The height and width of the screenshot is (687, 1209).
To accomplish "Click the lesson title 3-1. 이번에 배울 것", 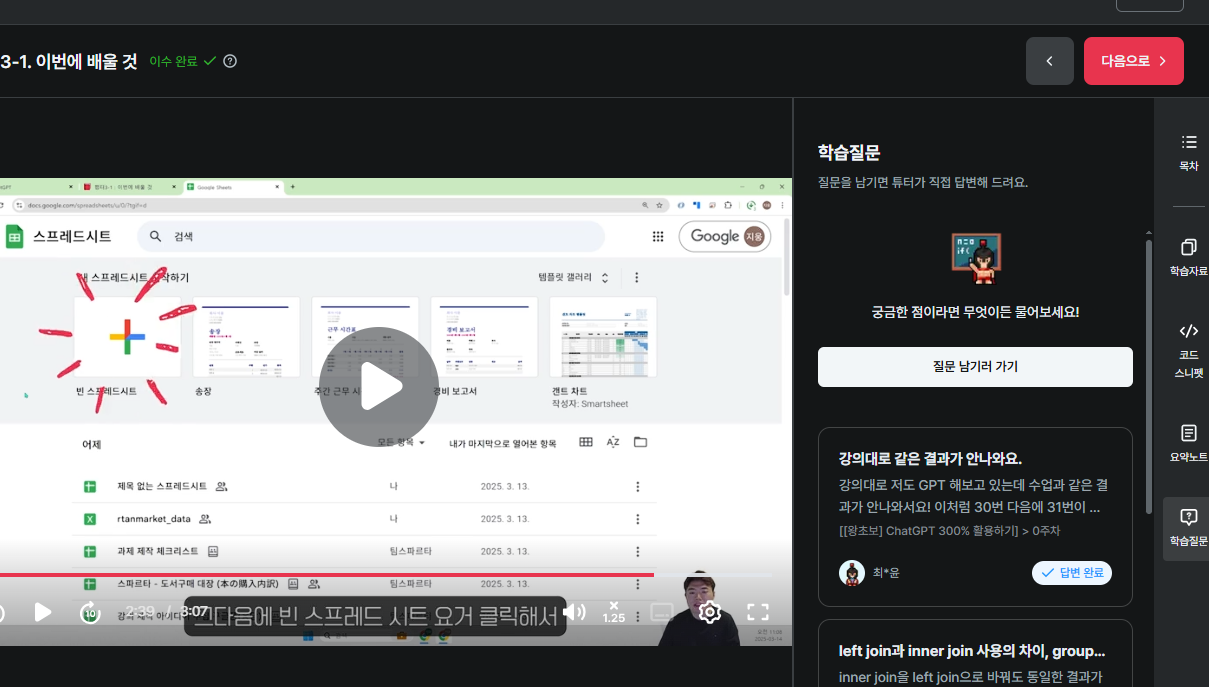I will click(68, 61).
